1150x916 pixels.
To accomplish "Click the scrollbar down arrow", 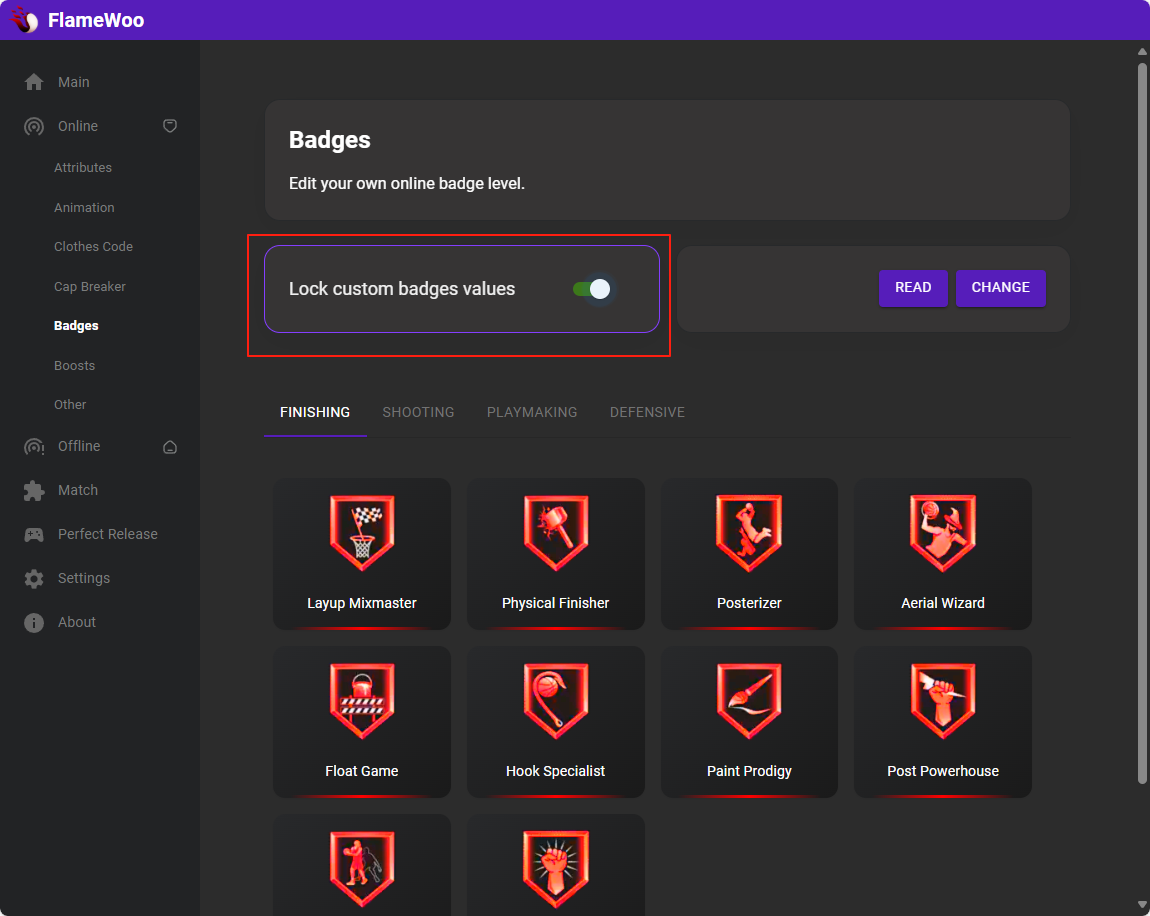I will [1142, 904].
